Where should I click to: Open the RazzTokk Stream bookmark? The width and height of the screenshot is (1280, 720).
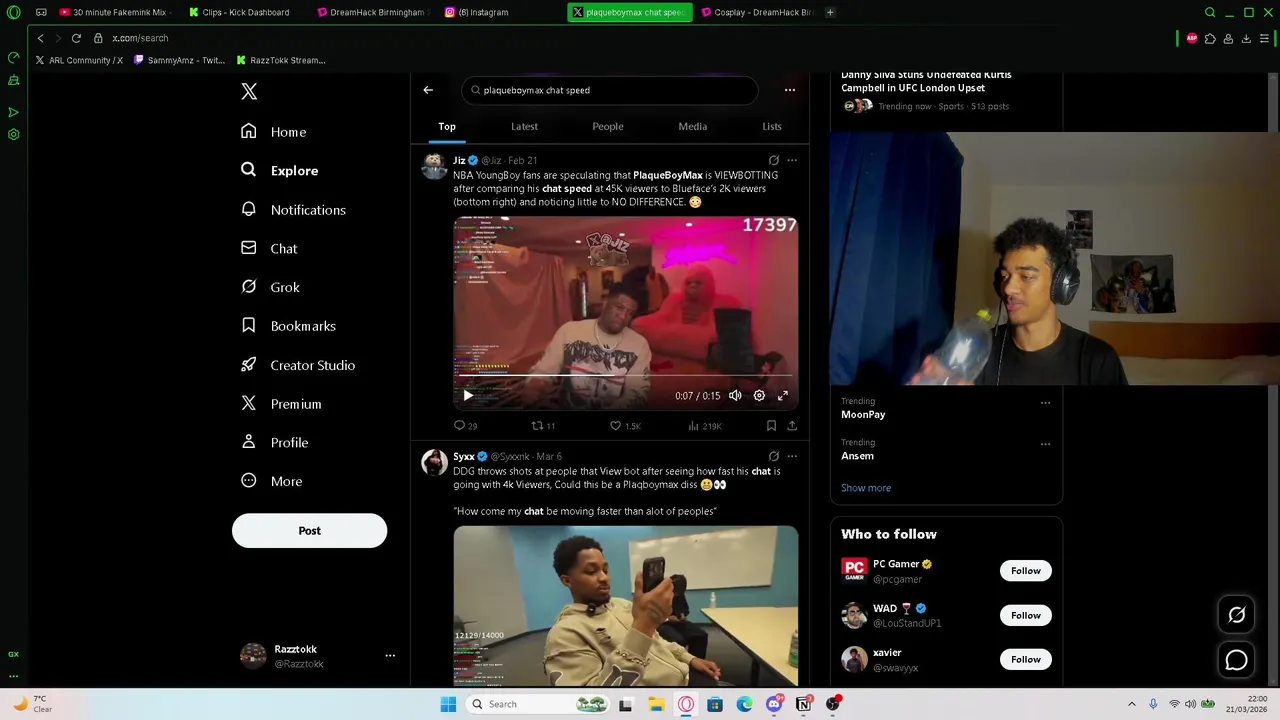281,60
